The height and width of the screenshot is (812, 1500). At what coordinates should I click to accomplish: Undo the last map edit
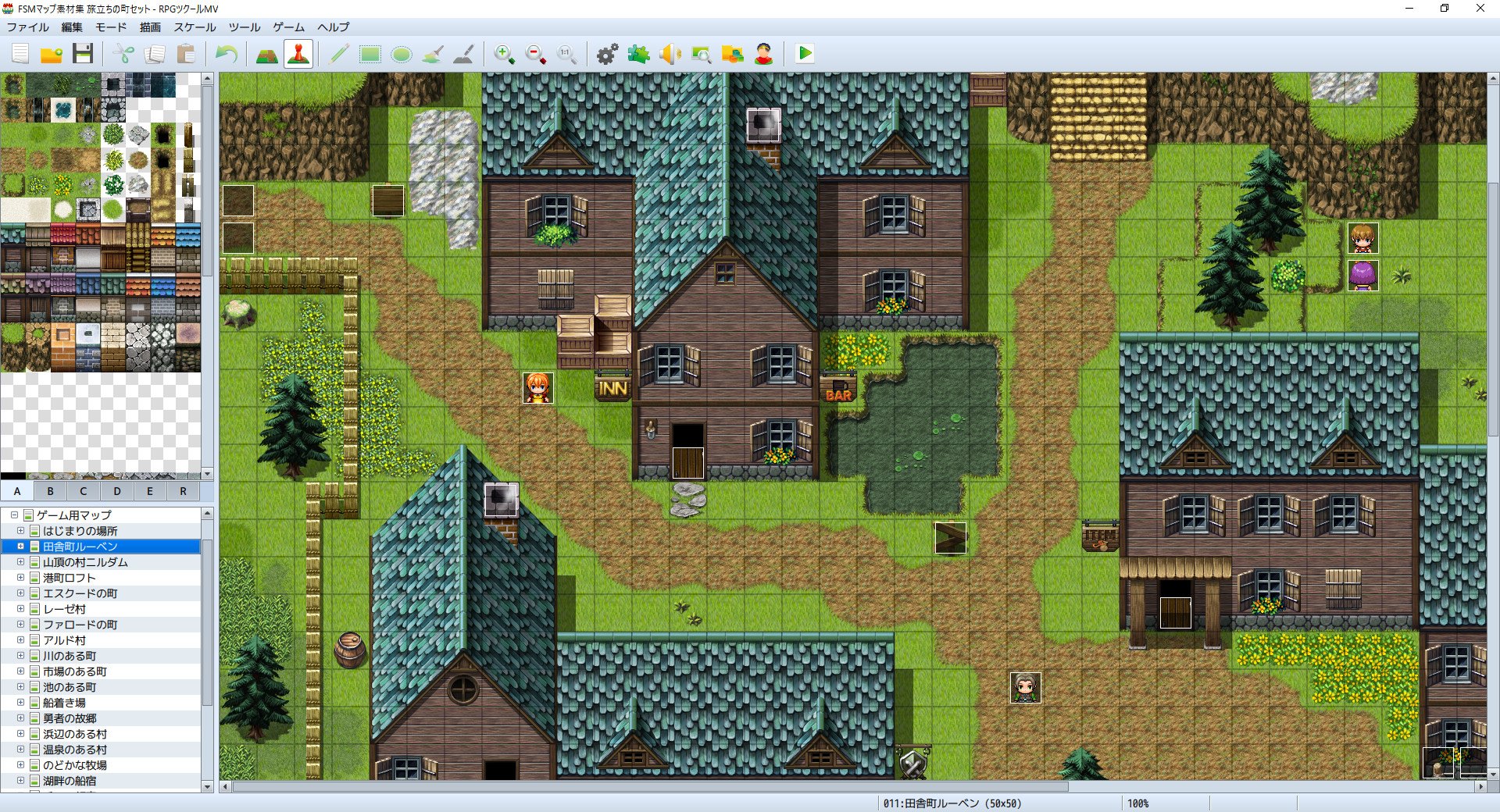pos(227,53)
